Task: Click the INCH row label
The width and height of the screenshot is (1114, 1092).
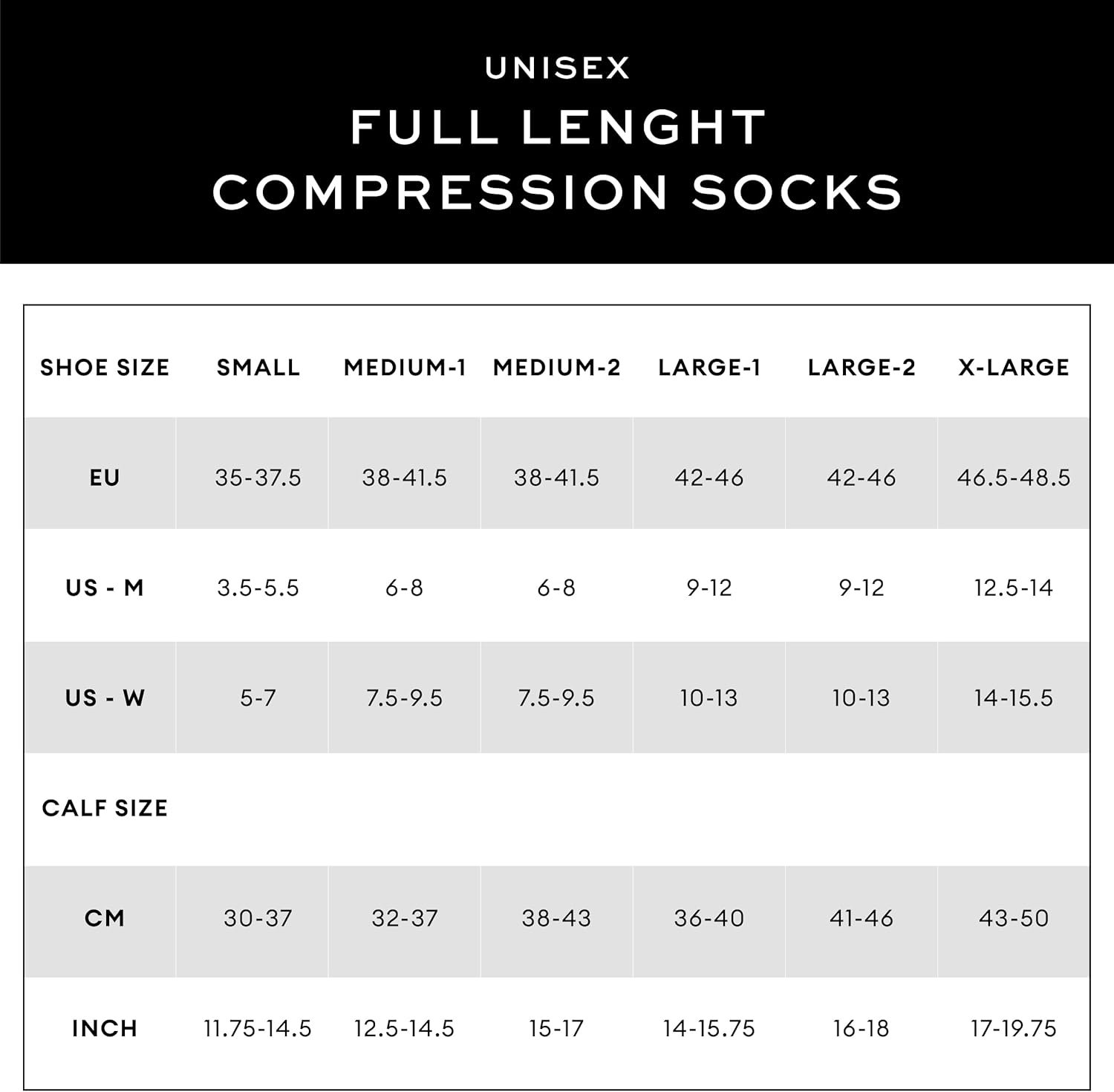Action: 105,1029
